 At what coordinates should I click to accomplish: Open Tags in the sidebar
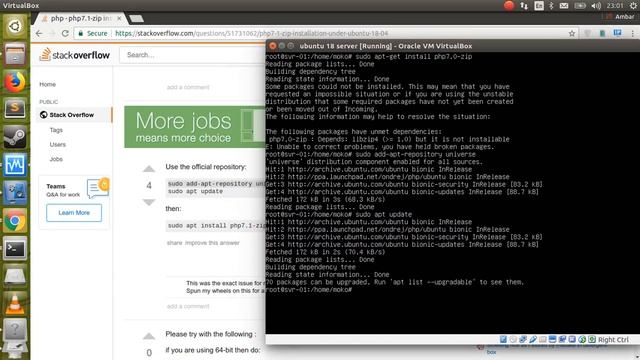click(56, 130)
